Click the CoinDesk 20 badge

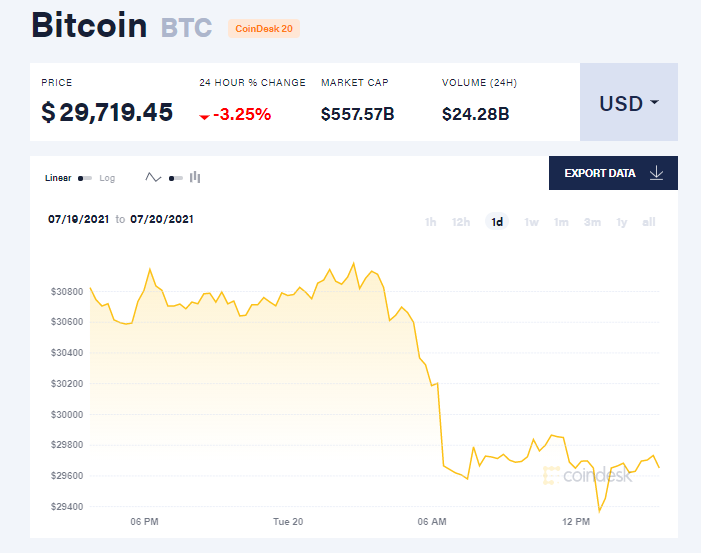pyautogui.click(x=264, y=28)
